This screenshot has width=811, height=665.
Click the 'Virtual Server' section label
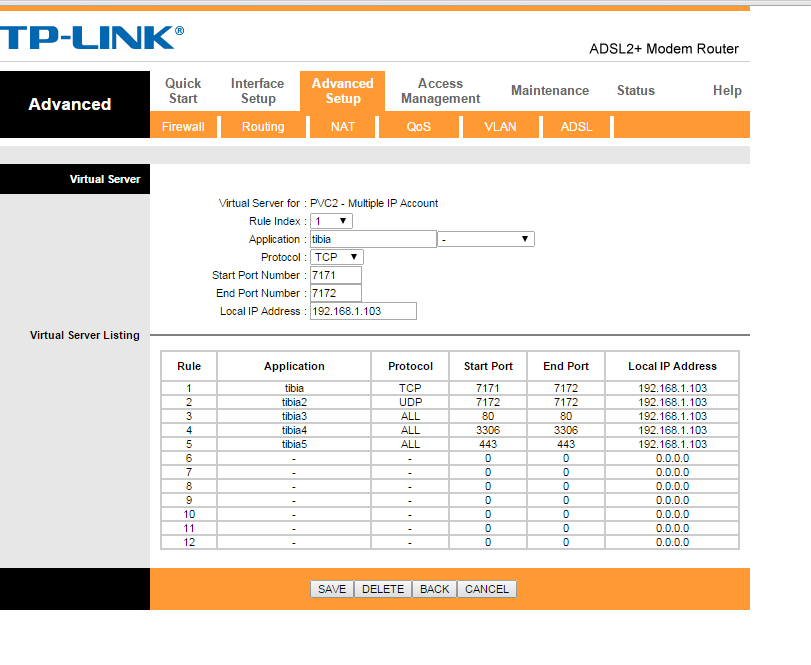point(105,179)
